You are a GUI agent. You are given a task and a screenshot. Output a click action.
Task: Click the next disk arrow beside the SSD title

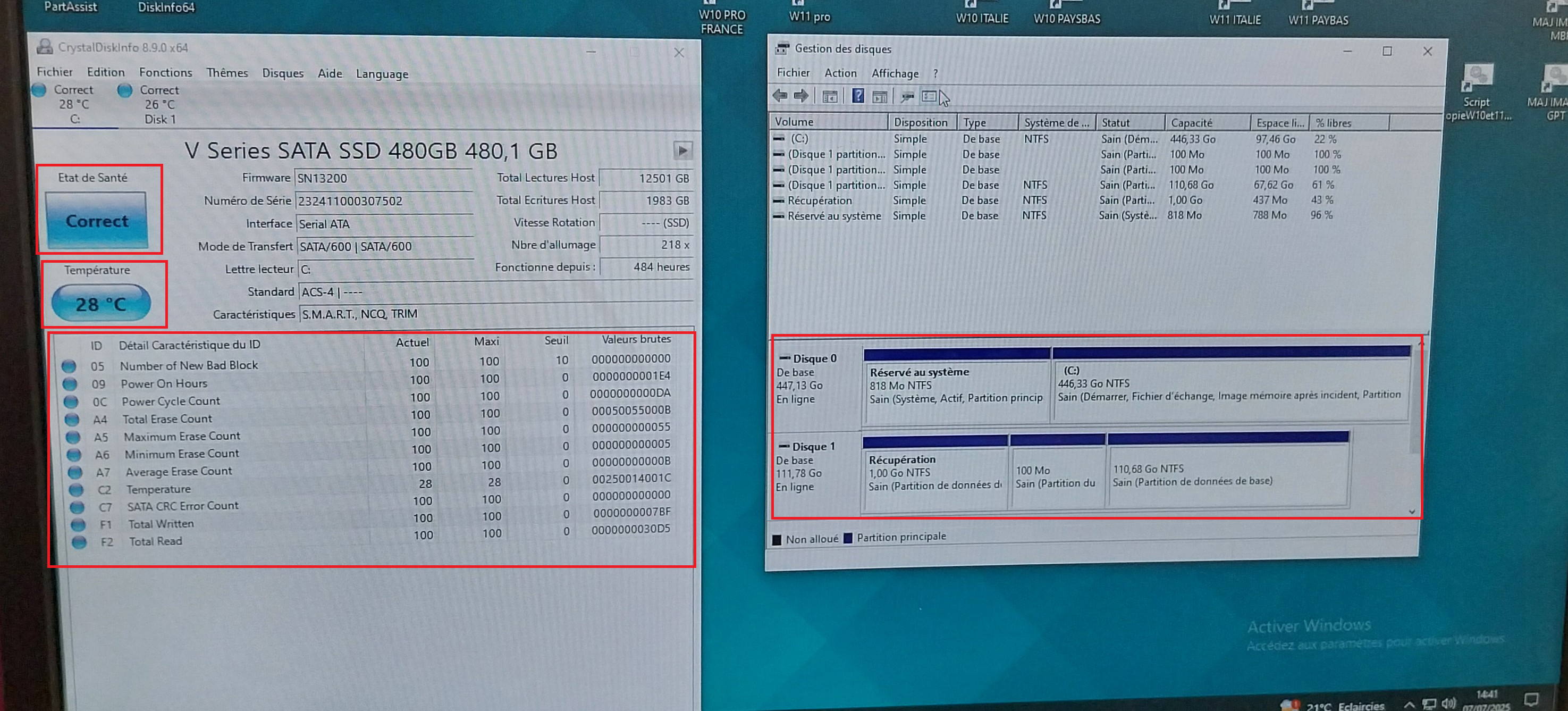tap(682, 150)
